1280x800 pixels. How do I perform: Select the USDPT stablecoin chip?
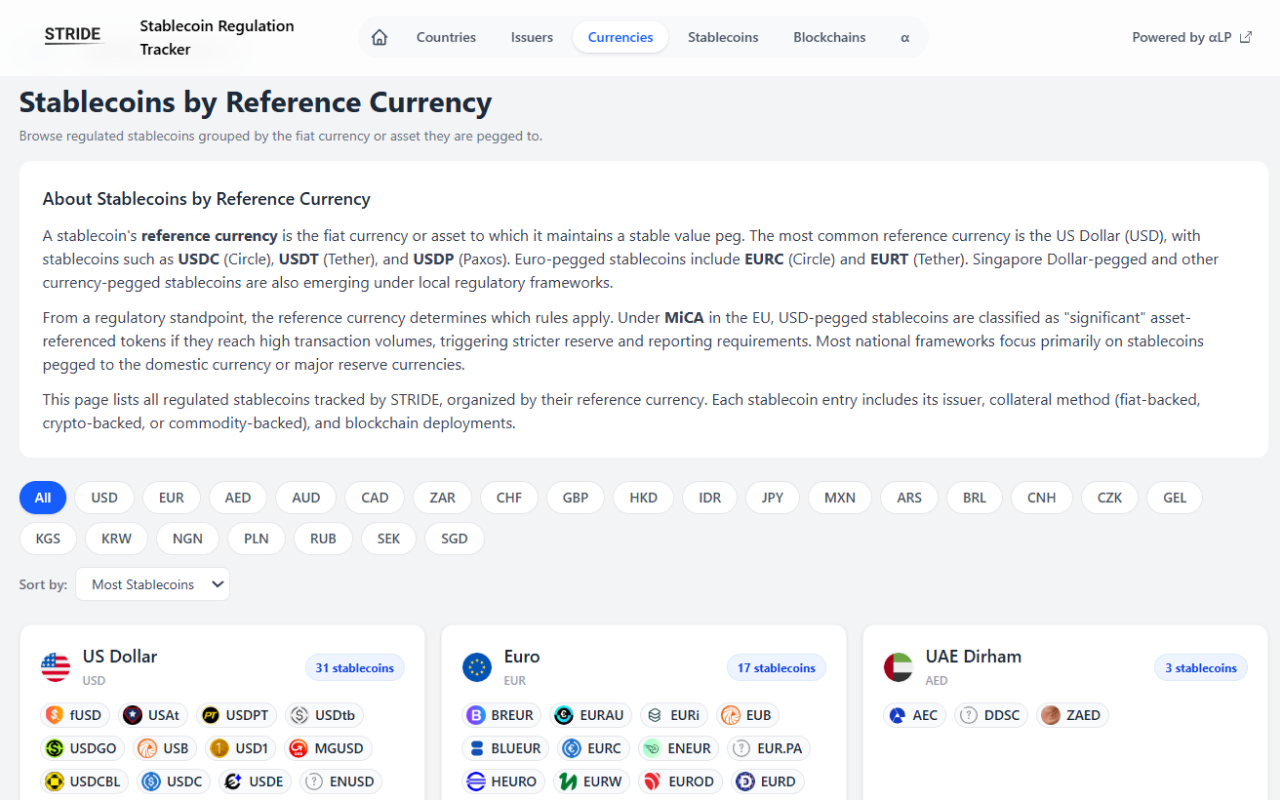[237, 715]
